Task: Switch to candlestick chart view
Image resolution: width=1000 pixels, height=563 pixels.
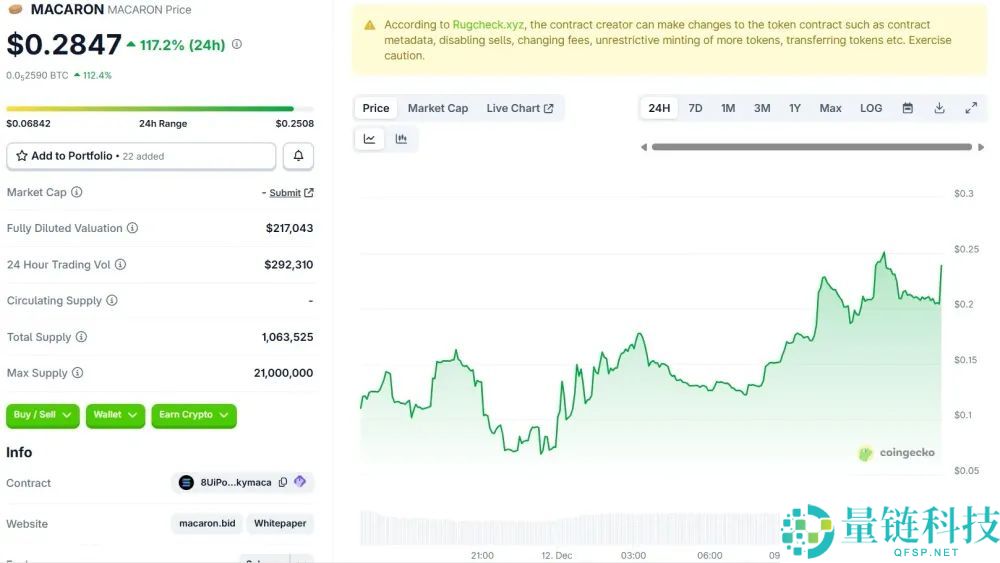Action: [401, 139]
